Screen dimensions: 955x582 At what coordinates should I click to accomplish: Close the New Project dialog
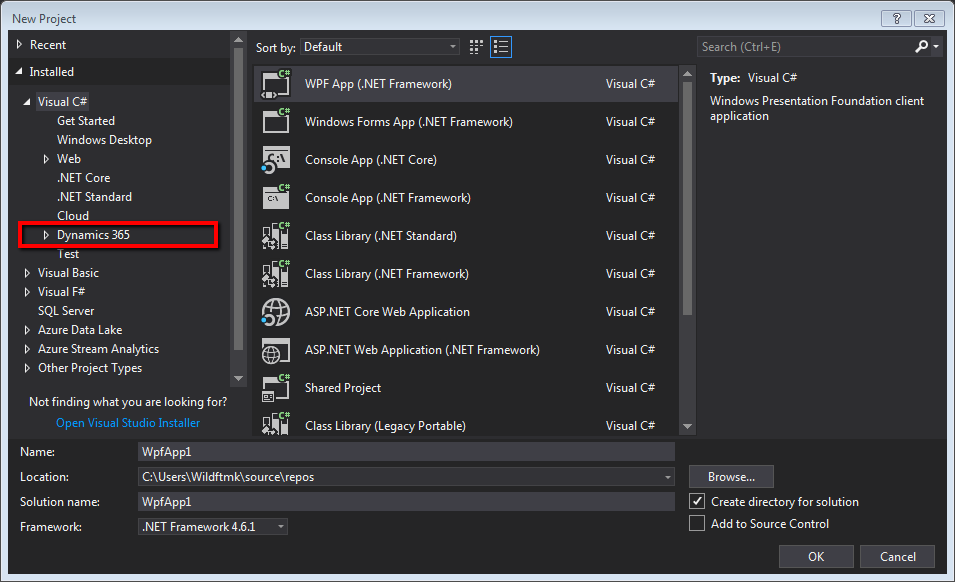pyautogui.click(x=929, y=18)
